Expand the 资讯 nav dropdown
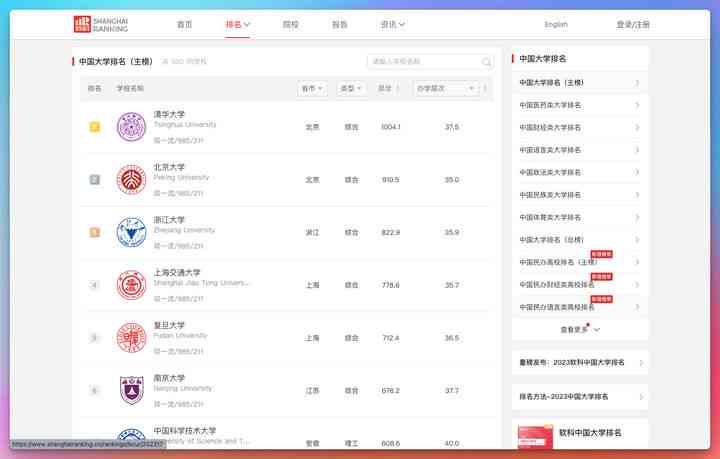Screen dimensions: 720x459 pyautogui.click(x=393, y=24)
